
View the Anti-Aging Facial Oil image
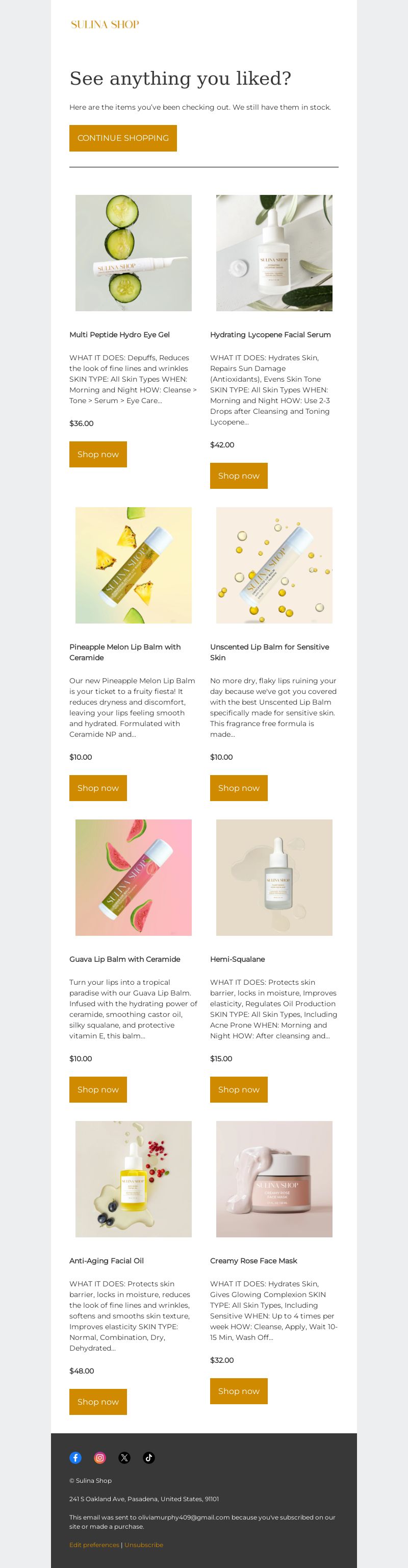click(133, 1179)
